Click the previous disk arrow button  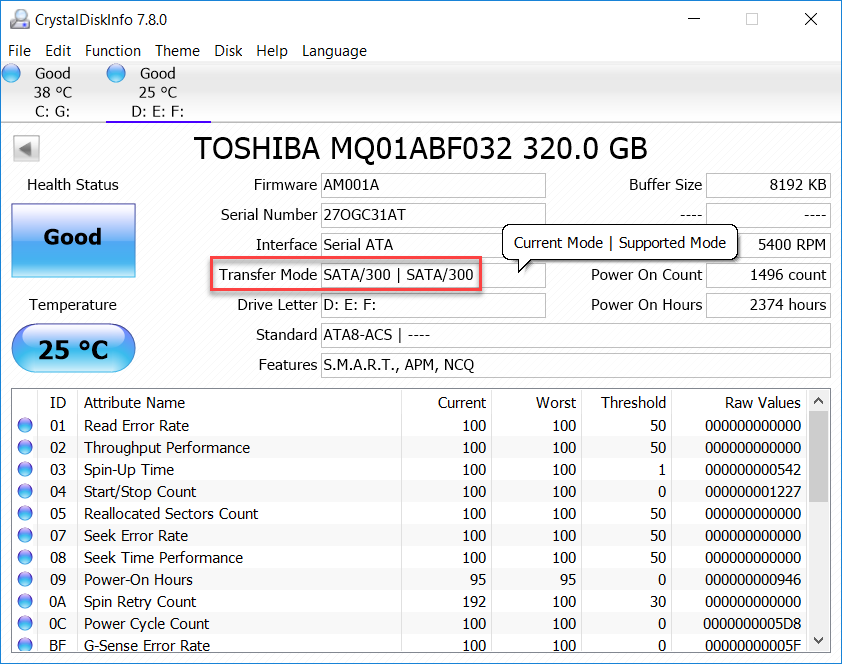(x=26, y=149)
